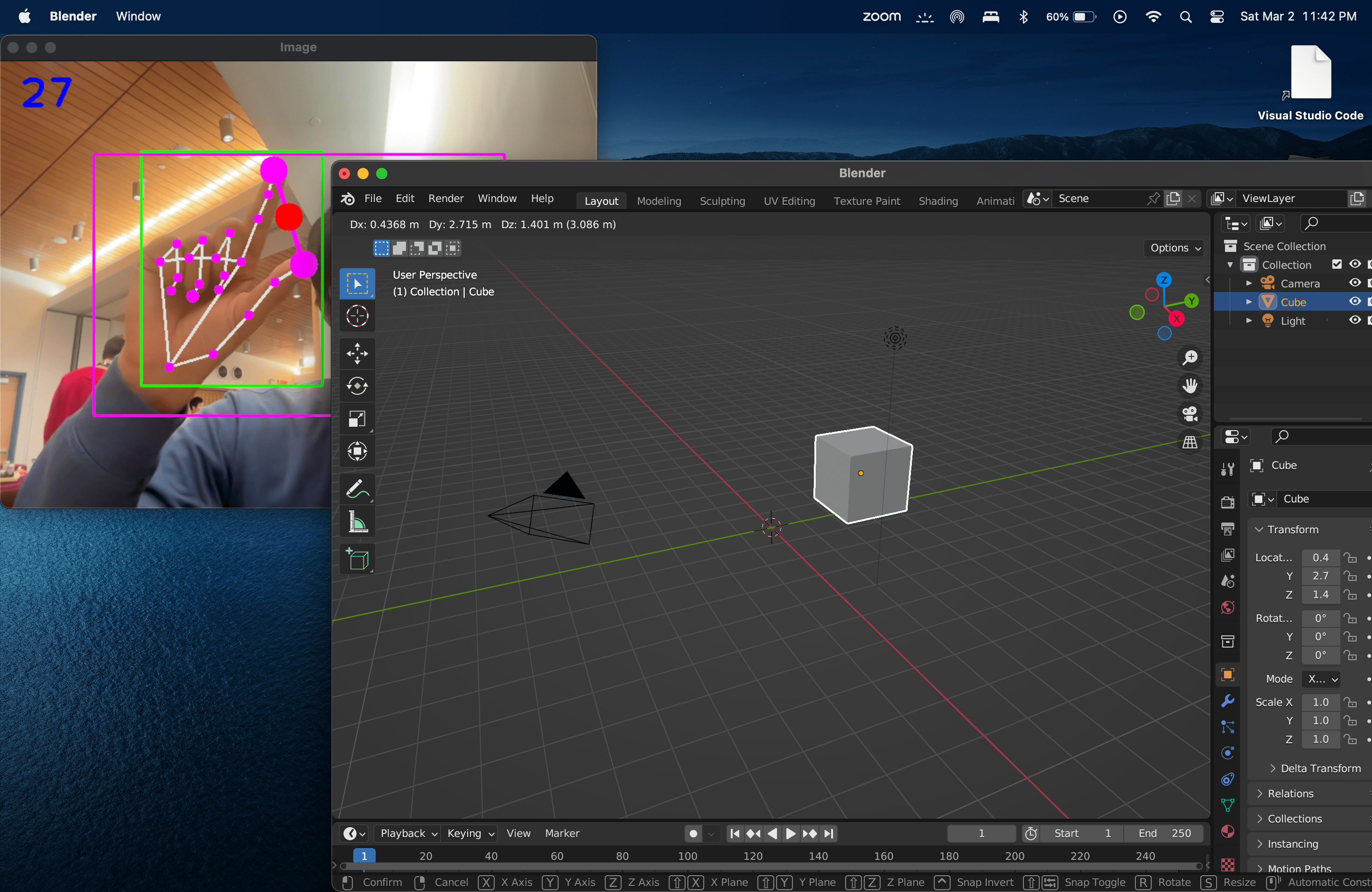The width and height of the screenshot is (1372, 892).
Task: Hide the Camera object in outliner
Action: tap(1355, 283)
